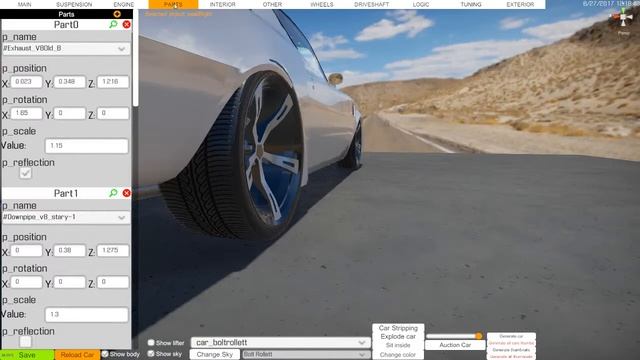Open the EXTERIOR tab
The image size is (640, 360).
pyautogui.click(x=520, y=4)
